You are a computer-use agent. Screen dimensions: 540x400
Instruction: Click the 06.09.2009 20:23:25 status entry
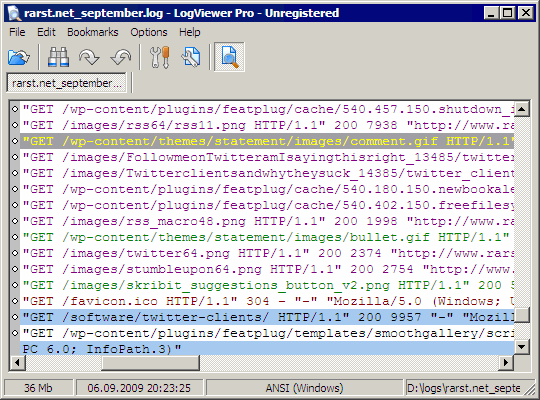(139, 388)
